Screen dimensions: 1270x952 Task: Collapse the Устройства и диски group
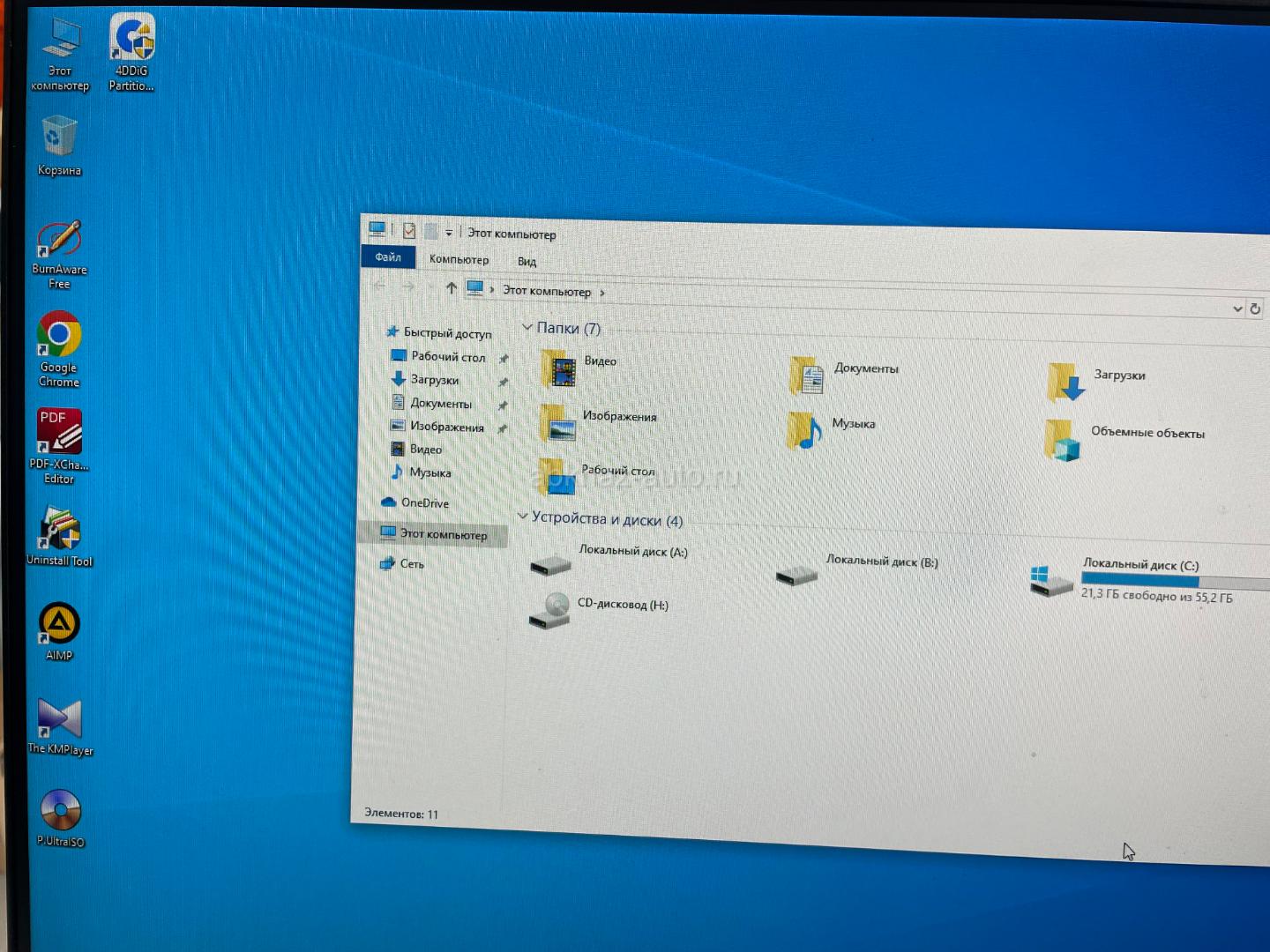coord(522,517)
